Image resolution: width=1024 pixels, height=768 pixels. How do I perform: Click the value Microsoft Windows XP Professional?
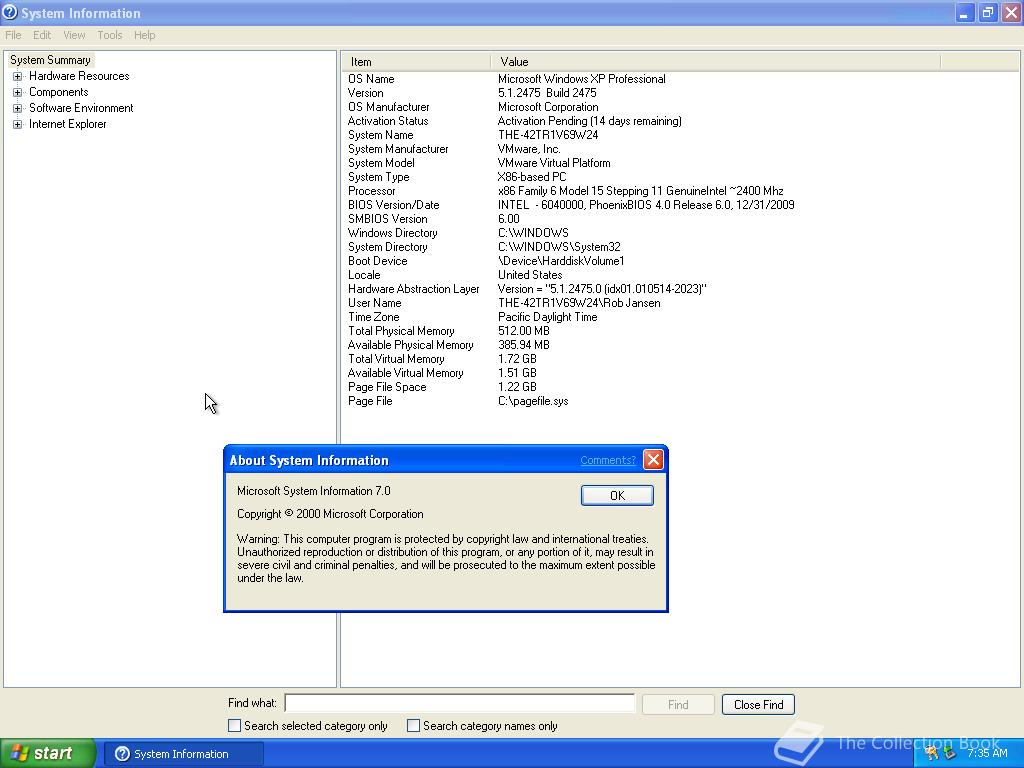581,79
